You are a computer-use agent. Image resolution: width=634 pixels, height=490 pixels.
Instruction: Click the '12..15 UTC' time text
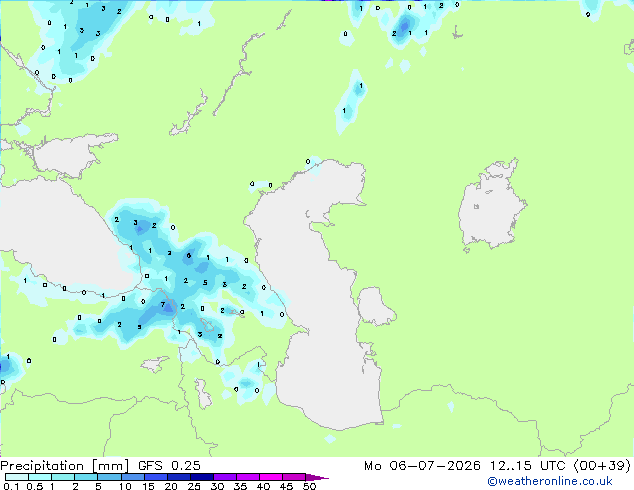[x=527, y=466]
